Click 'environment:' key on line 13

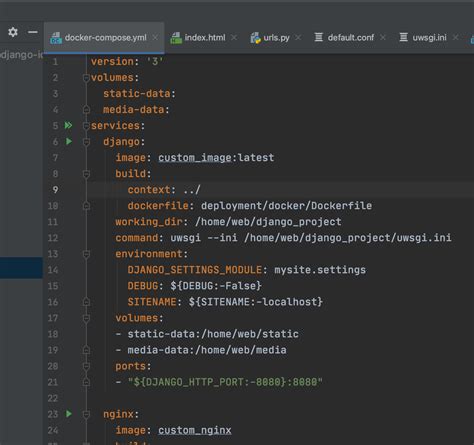click(x=152, y=254)
